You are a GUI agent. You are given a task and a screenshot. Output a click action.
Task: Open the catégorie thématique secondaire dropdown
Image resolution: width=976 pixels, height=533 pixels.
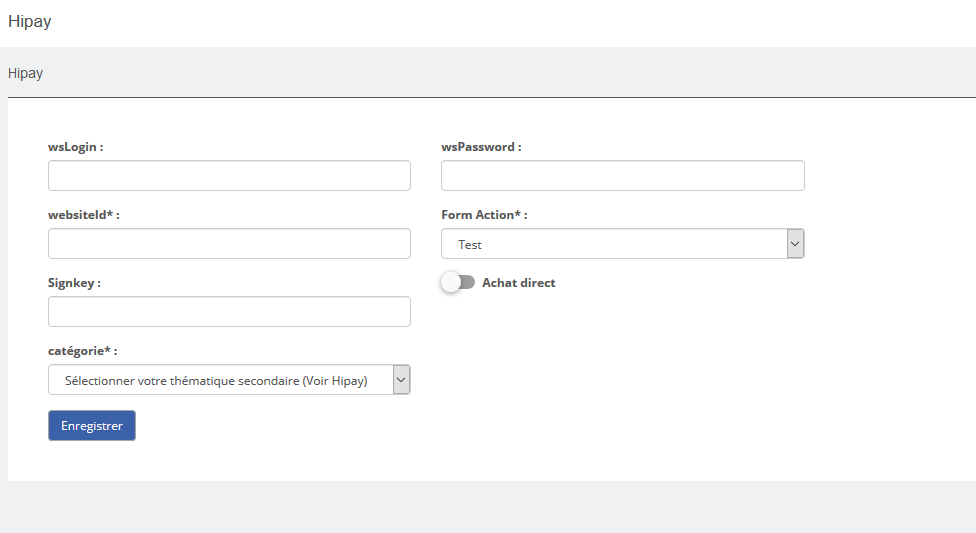coord(229,380)
